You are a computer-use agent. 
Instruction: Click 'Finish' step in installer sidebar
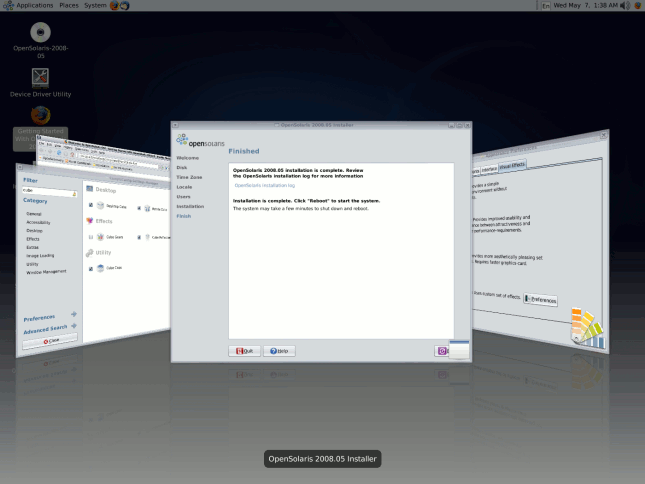pyautogui.click(x=183, y=216)
